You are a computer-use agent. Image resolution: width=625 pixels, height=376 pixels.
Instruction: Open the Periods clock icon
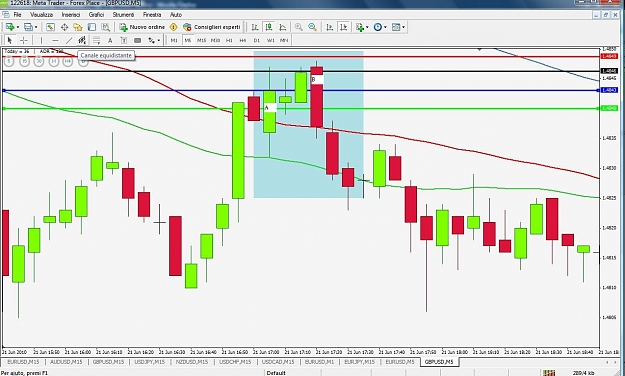[x=378, y=27]
